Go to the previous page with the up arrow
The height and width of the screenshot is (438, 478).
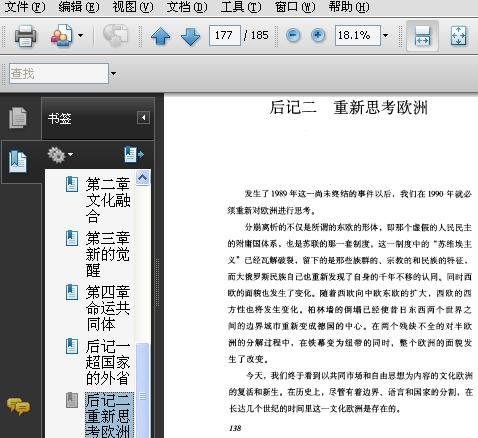pos(161,36)
